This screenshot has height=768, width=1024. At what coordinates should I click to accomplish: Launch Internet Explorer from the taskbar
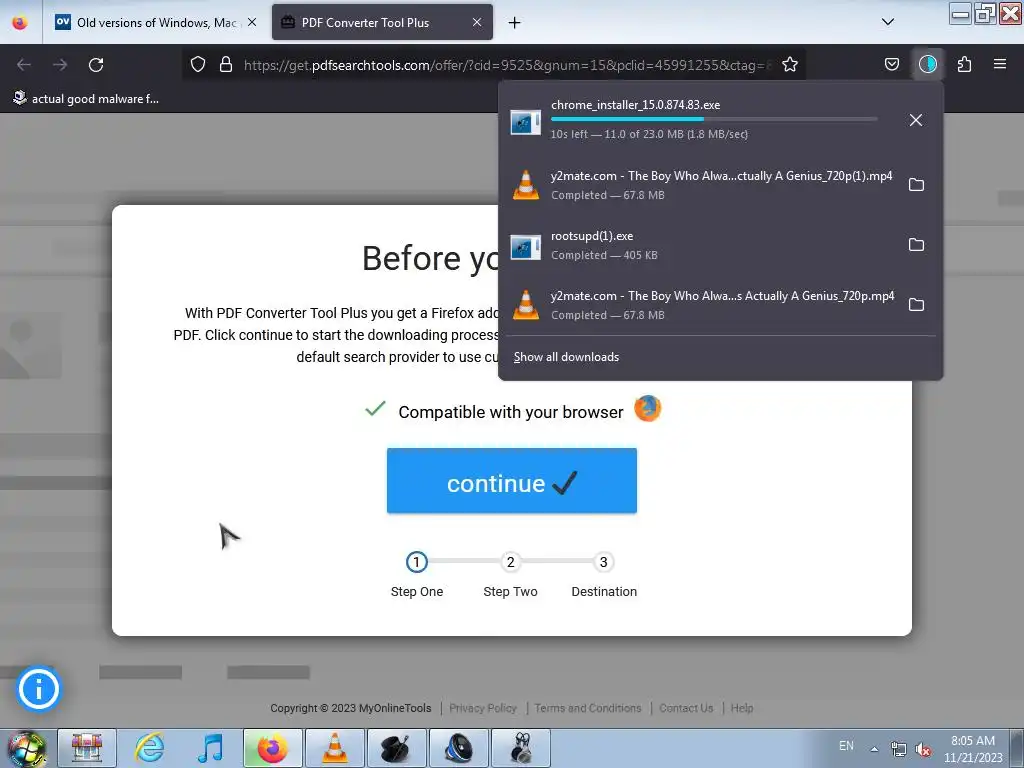(149, 748)
